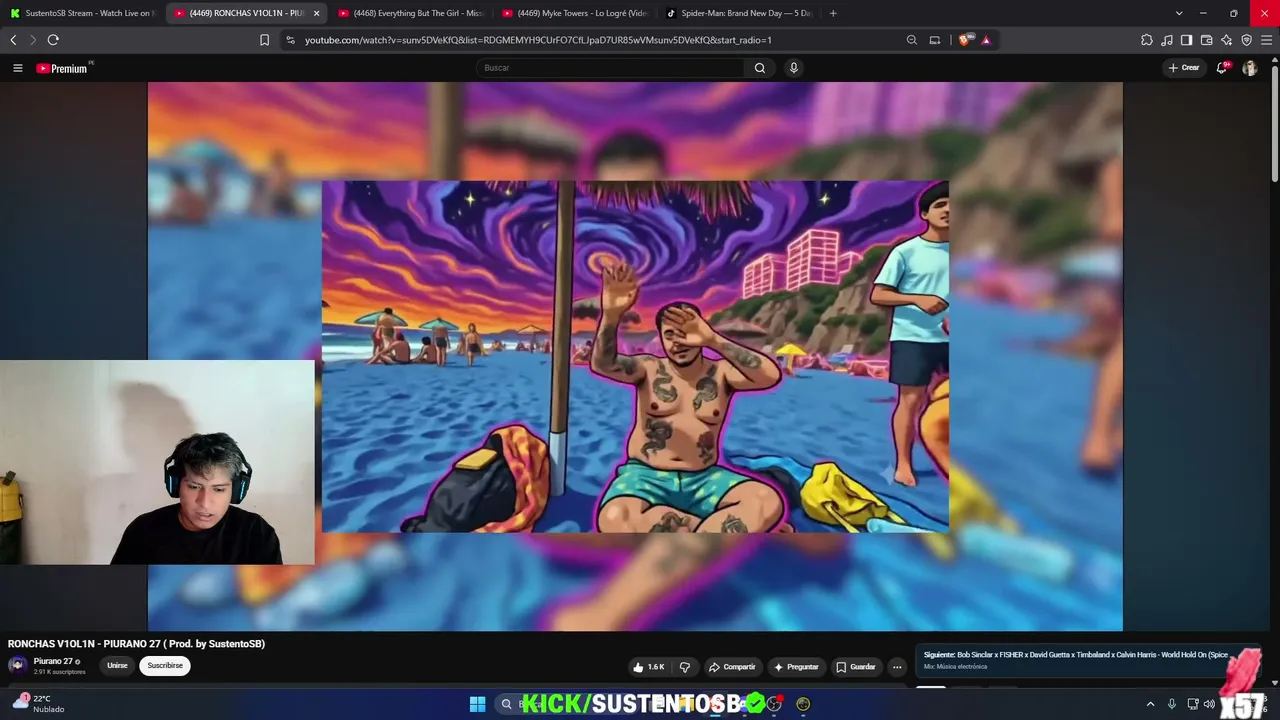The height and width of the screenshot is (720, 1280).
Task: Click the youtube.com URL in address bar
Action: [x=538, y=40]
